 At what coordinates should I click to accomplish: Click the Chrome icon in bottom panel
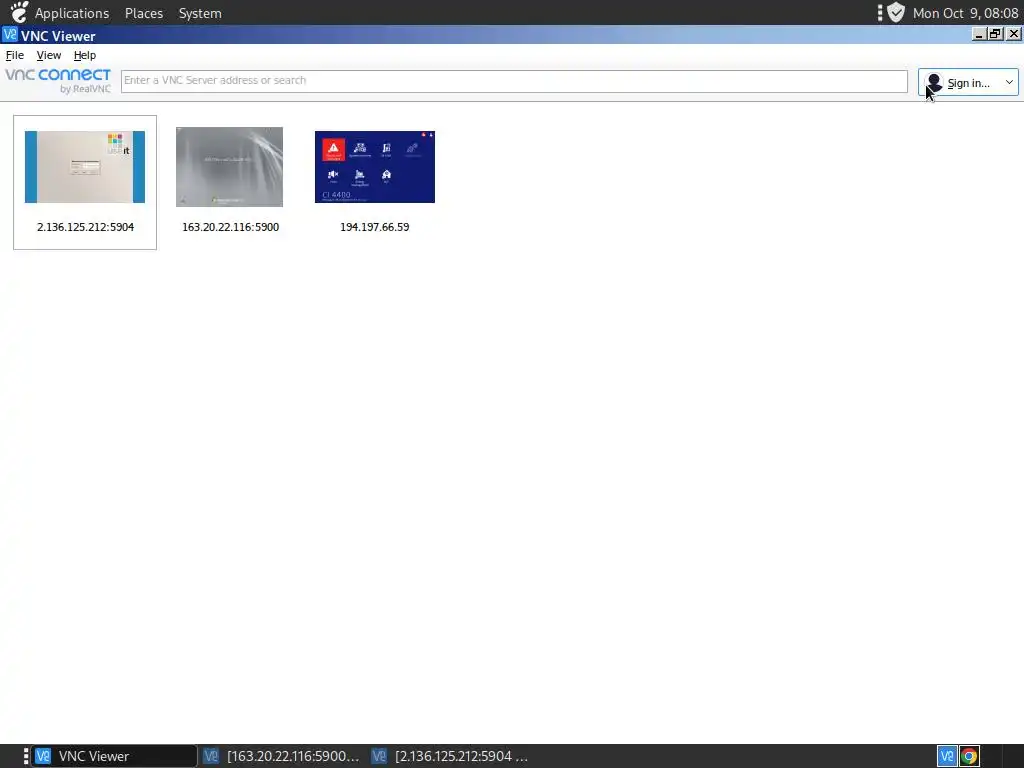(x=969, y=756)
